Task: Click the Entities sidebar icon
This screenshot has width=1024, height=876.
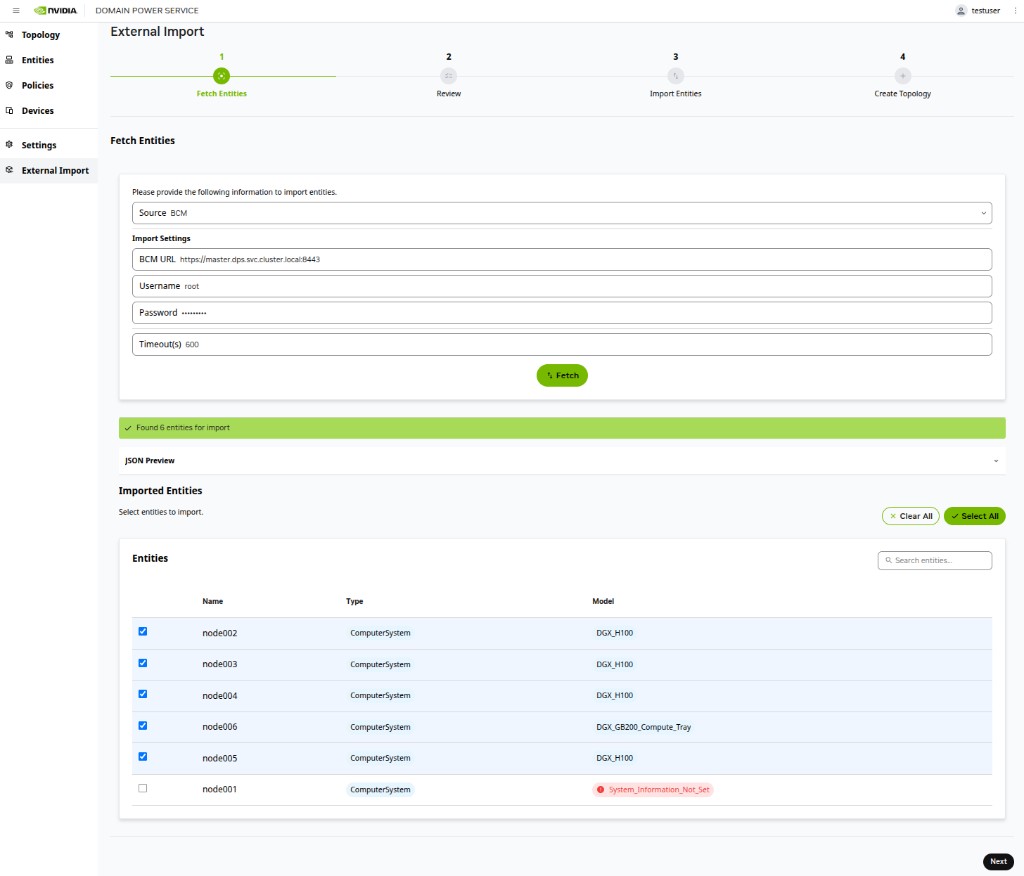Action: tap(9, 59)
